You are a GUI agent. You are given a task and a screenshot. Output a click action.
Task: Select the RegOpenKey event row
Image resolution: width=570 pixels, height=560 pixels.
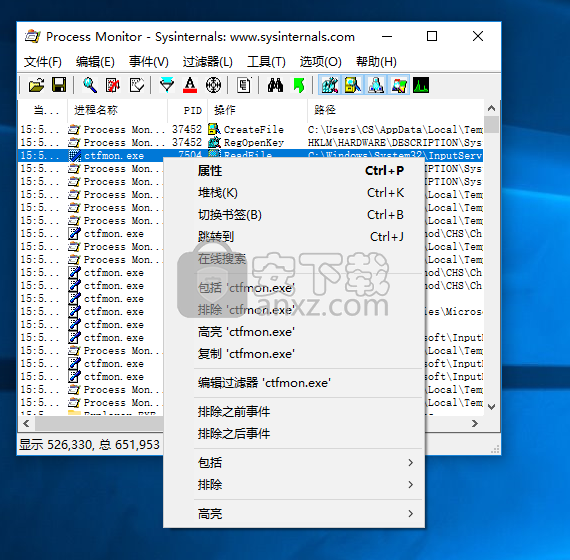(x=251, y=143)
